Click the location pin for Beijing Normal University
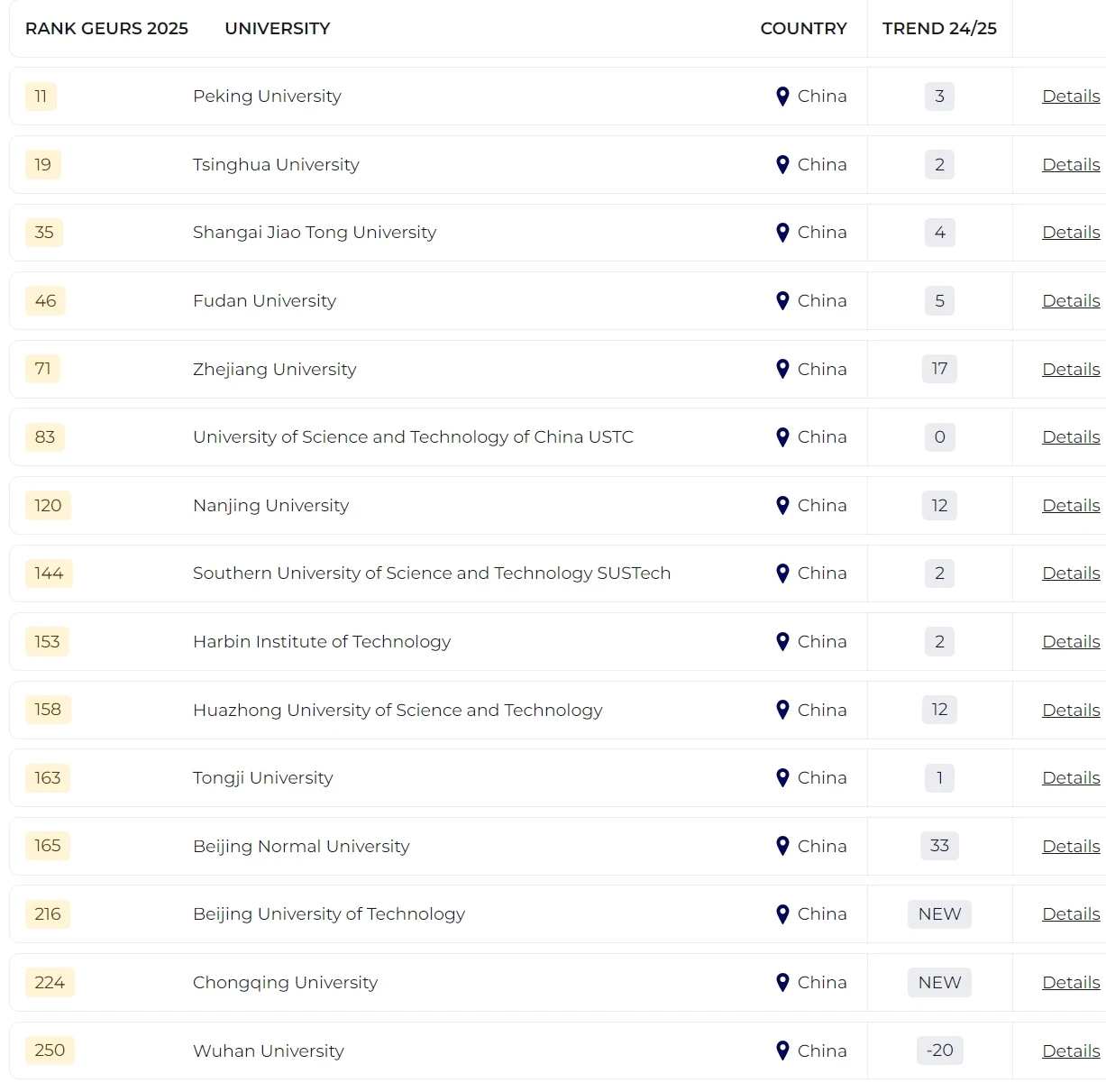 [783, 846]
